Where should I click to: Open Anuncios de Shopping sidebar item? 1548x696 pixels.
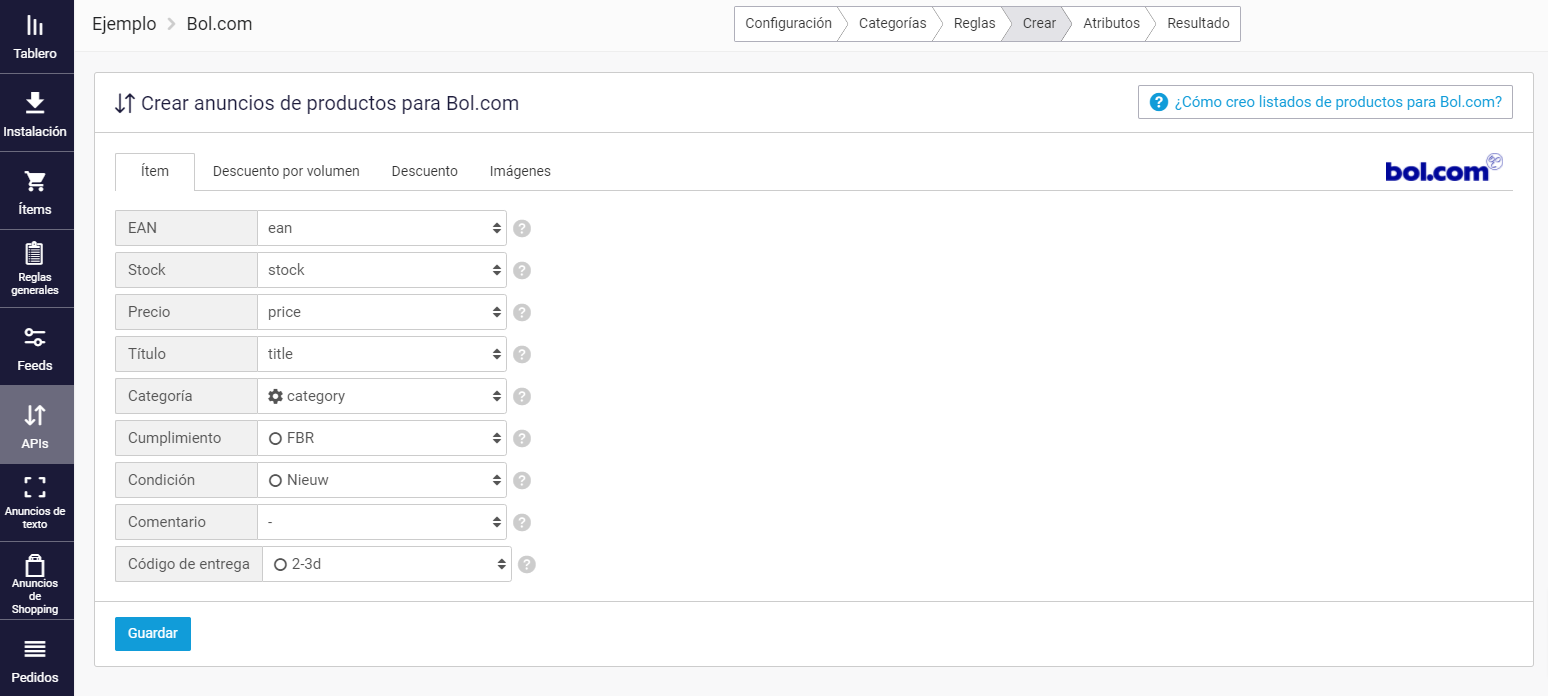pyautogui.click(x=36, y=581)
